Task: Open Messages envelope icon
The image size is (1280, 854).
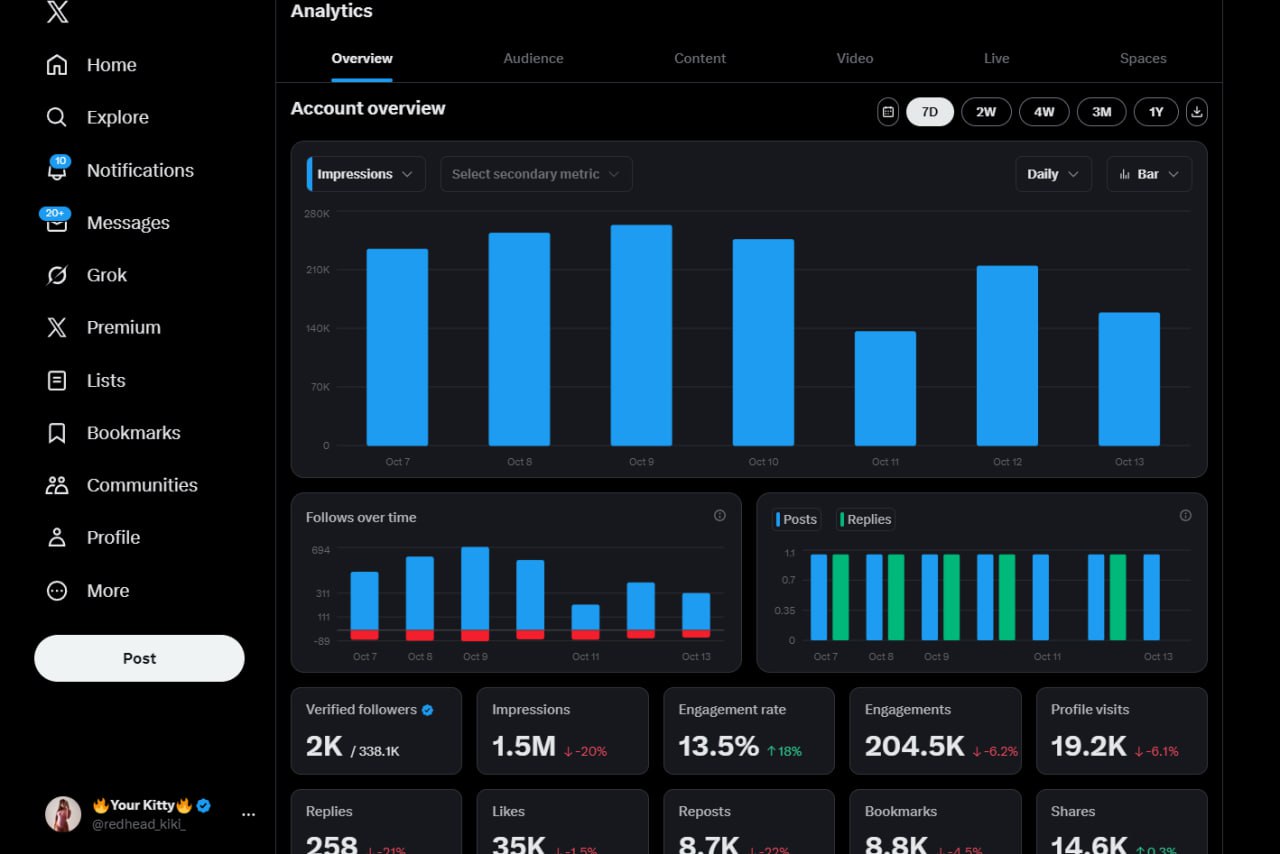Action: pos(57,223)
